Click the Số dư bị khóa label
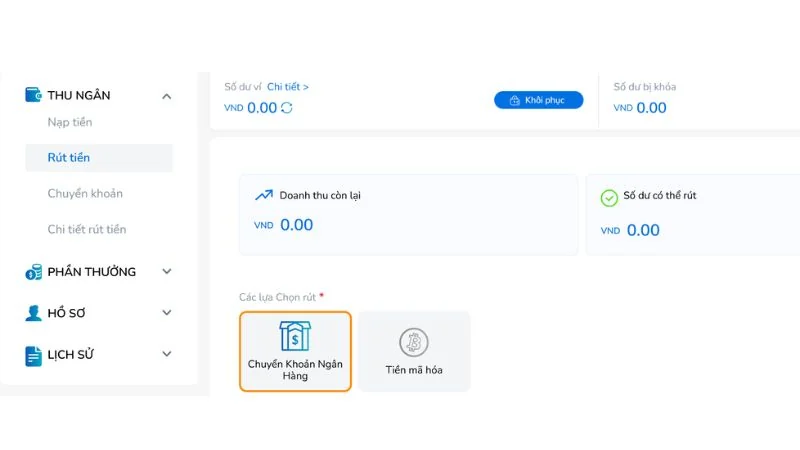This screenshot has height=450, width=800. (x=644, y=87)
